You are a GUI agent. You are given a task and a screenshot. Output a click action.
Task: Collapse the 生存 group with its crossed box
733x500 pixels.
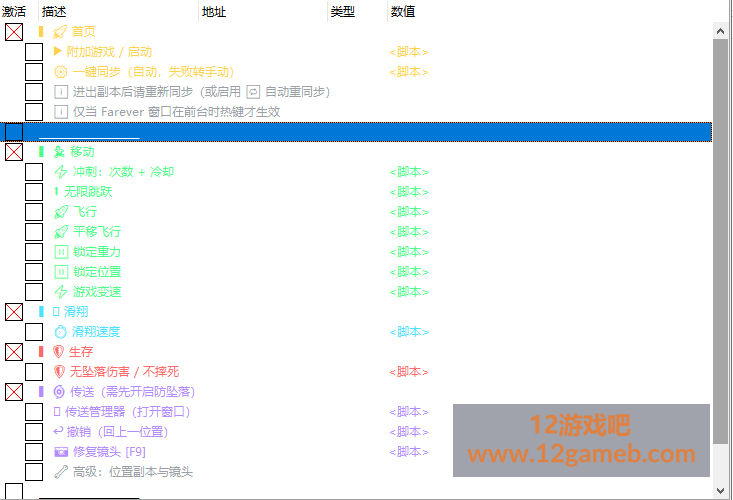tap(14, 352)
